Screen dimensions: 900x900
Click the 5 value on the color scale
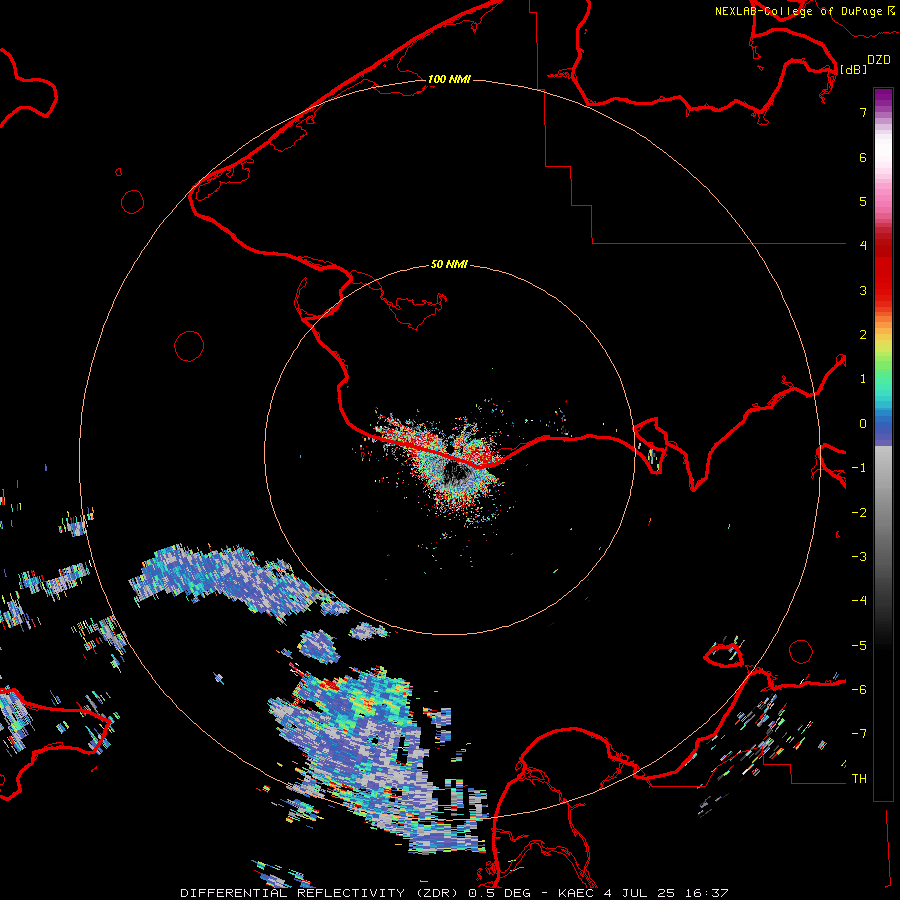coord(863,201)
